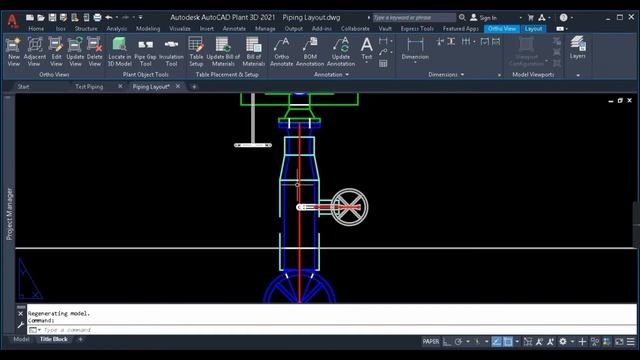The height and width of the screenshot is (360, 640).
Task: Click the search magnifier icon
Action: (x=462, y=18)
